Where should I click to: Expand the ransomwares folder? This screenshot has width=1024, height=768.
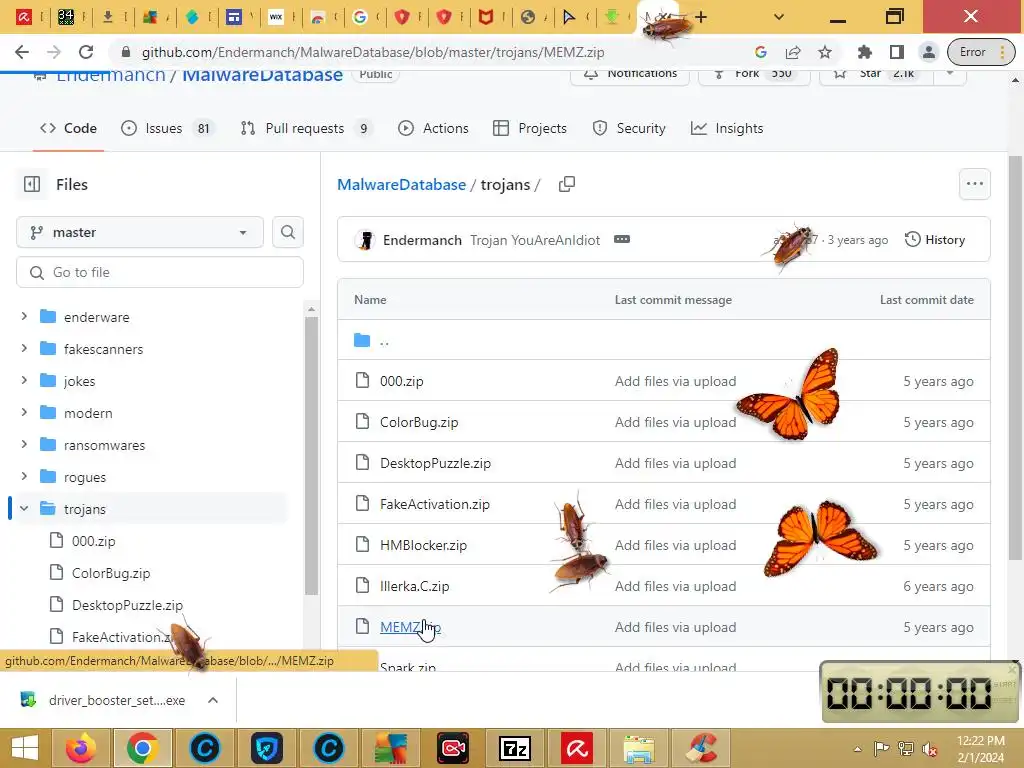[24, 445]
